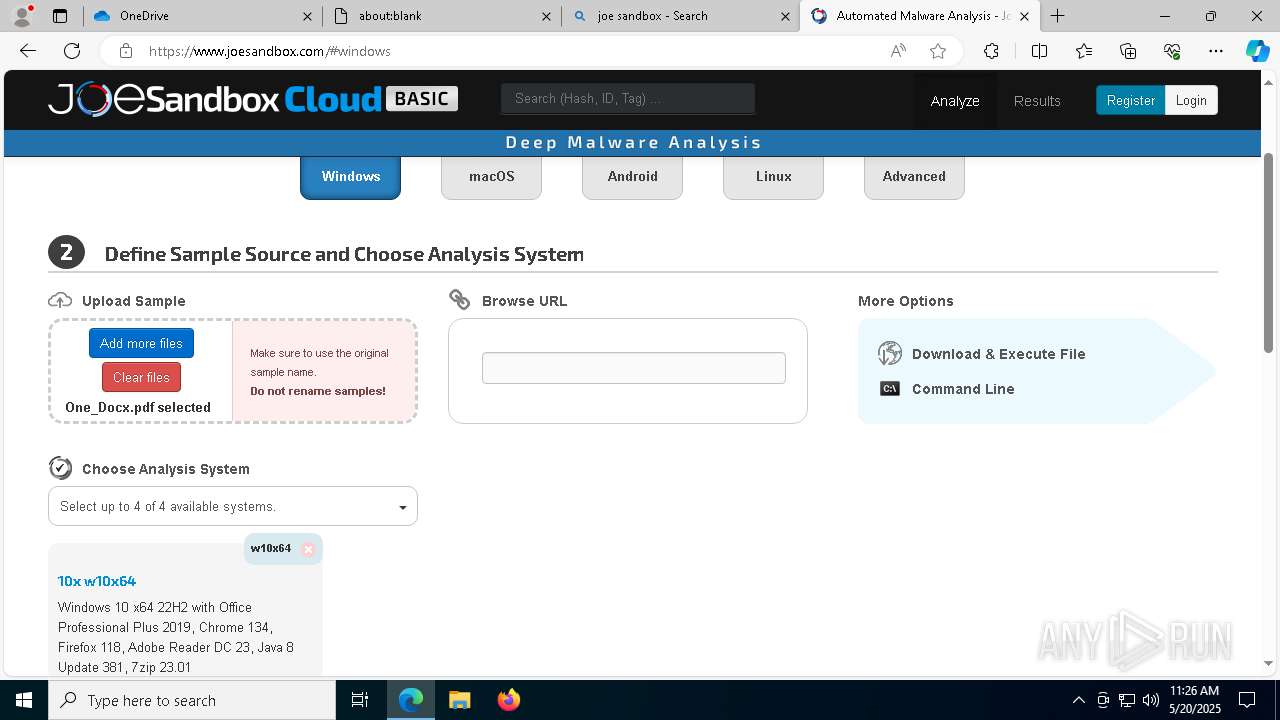The height and width of the screenshot is (720, 1280).
Task: Open Edge tab actions menu icon
Action: pos(60,16)
